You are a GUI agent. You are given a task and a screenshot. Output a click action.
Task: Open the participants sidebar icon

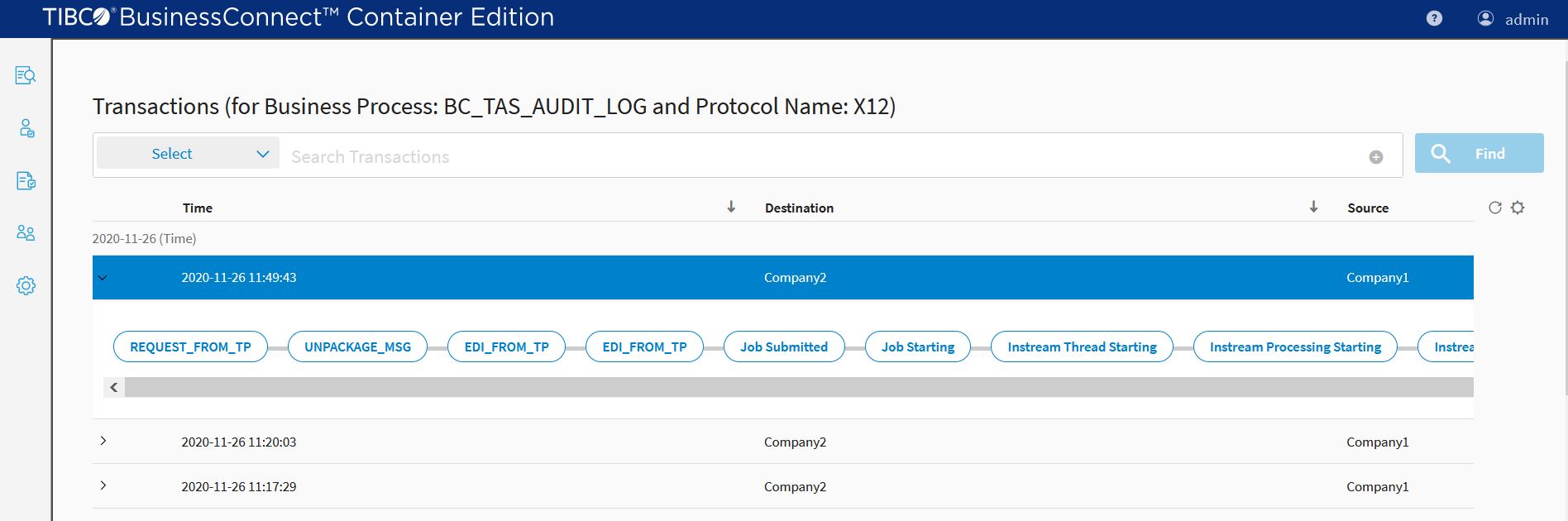[x=26, y=233]
